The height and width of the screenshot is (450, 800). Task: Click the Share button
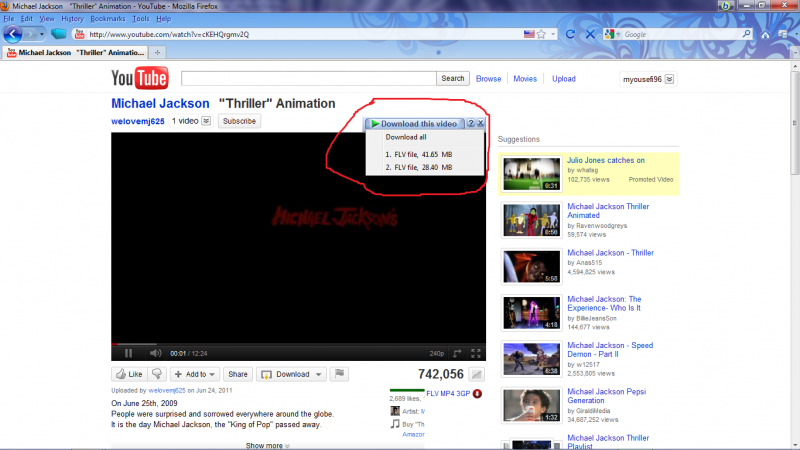[238, 374]
